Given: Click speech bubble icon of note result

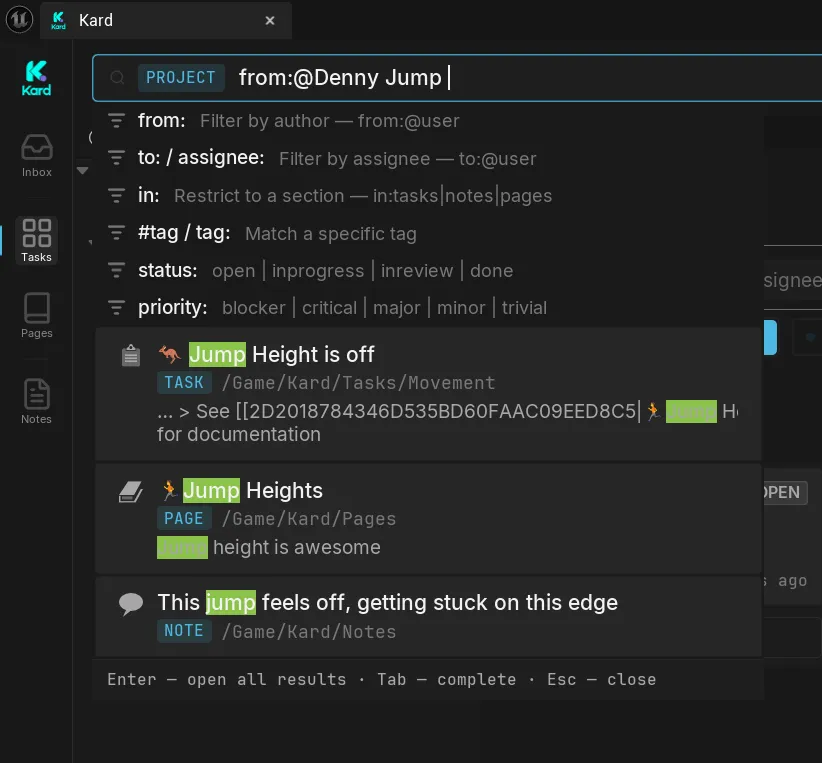Looking at the screenshot, I should 131,604.
